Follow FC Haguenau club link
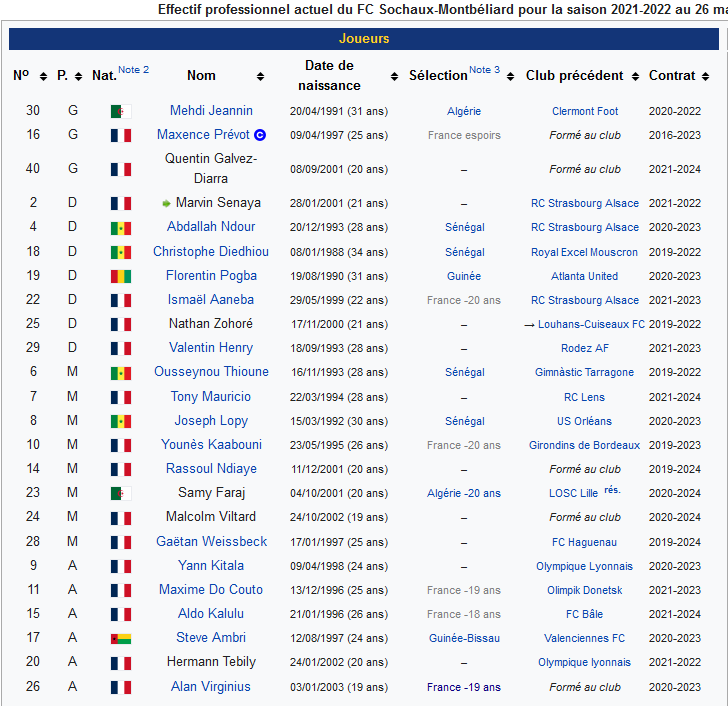The image size is (728, 706). point(585,542)
